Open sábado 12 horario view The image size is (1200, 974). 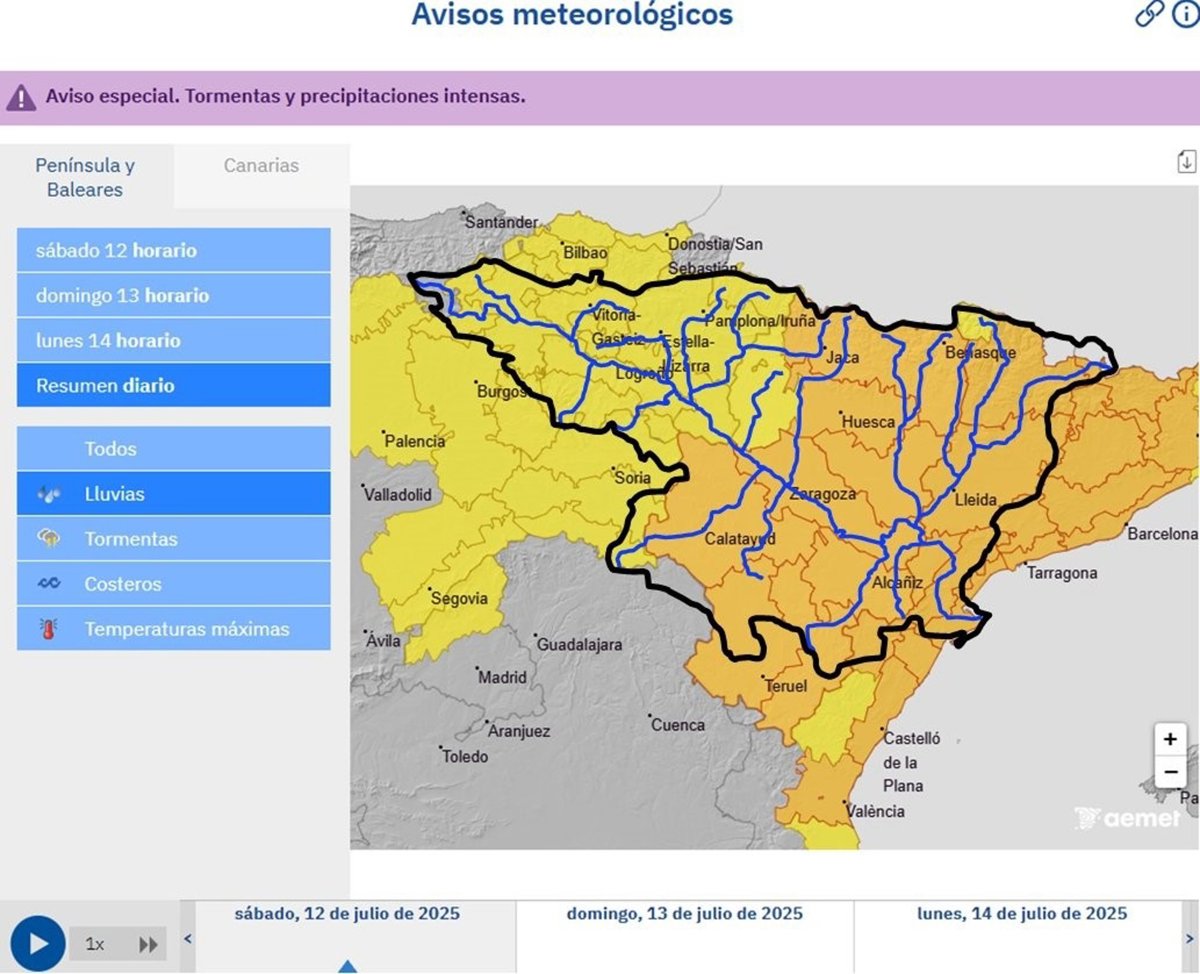pyautogui.click(x=173, y=251)
